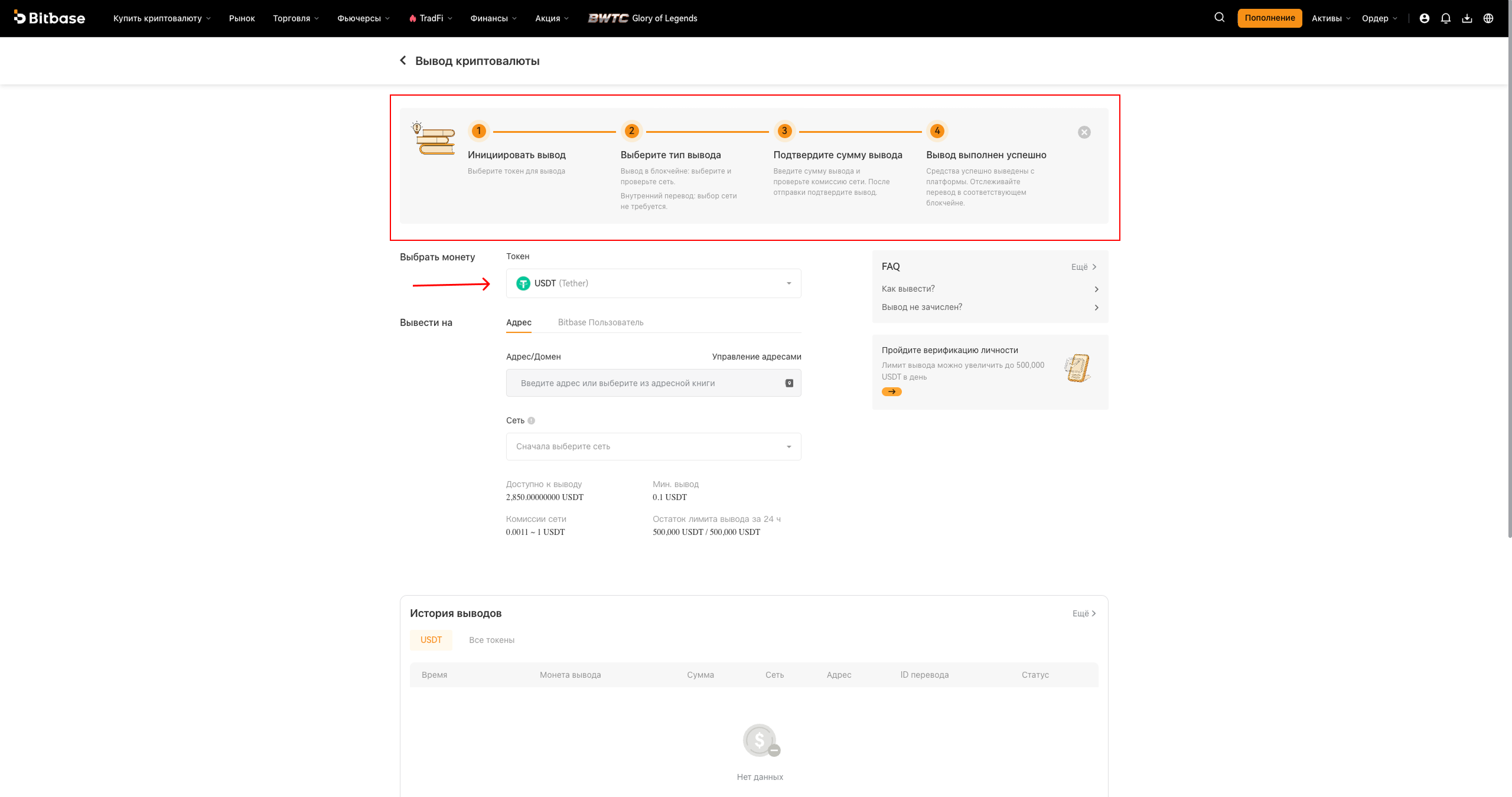This screenshot has width=1512, height=797.
Task: Go back using the arrow beside Вывод криптовалюты
Action: click(403, 60)
